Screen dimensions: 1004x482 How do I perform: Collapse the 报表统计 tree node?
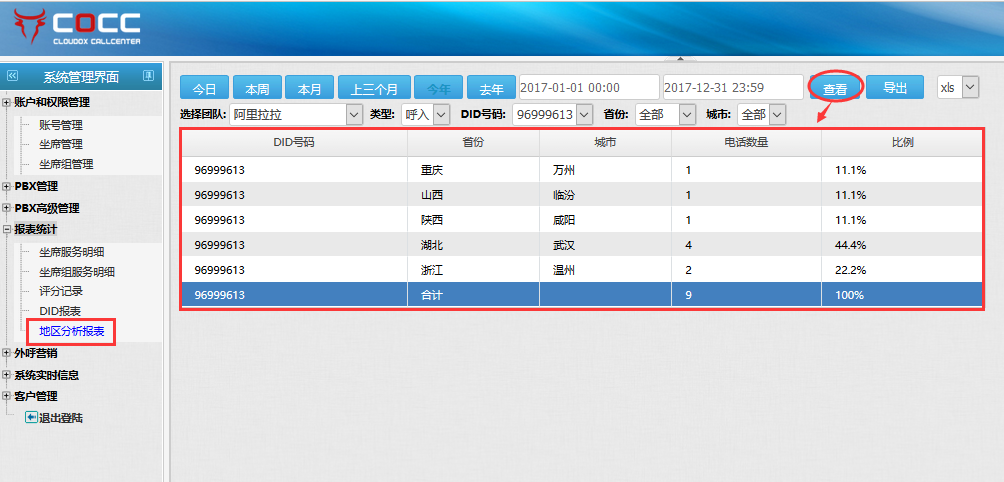coord(7,229)
